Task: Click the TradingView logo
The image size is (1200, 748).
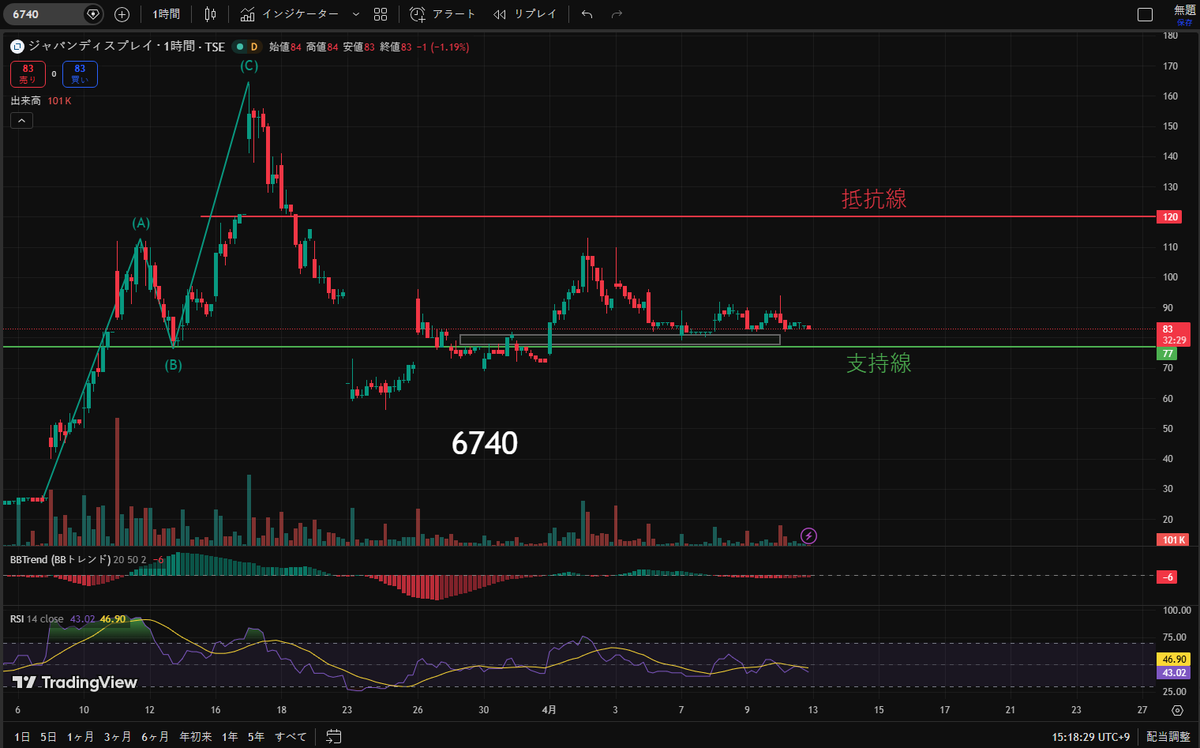Action: point(75,682)
